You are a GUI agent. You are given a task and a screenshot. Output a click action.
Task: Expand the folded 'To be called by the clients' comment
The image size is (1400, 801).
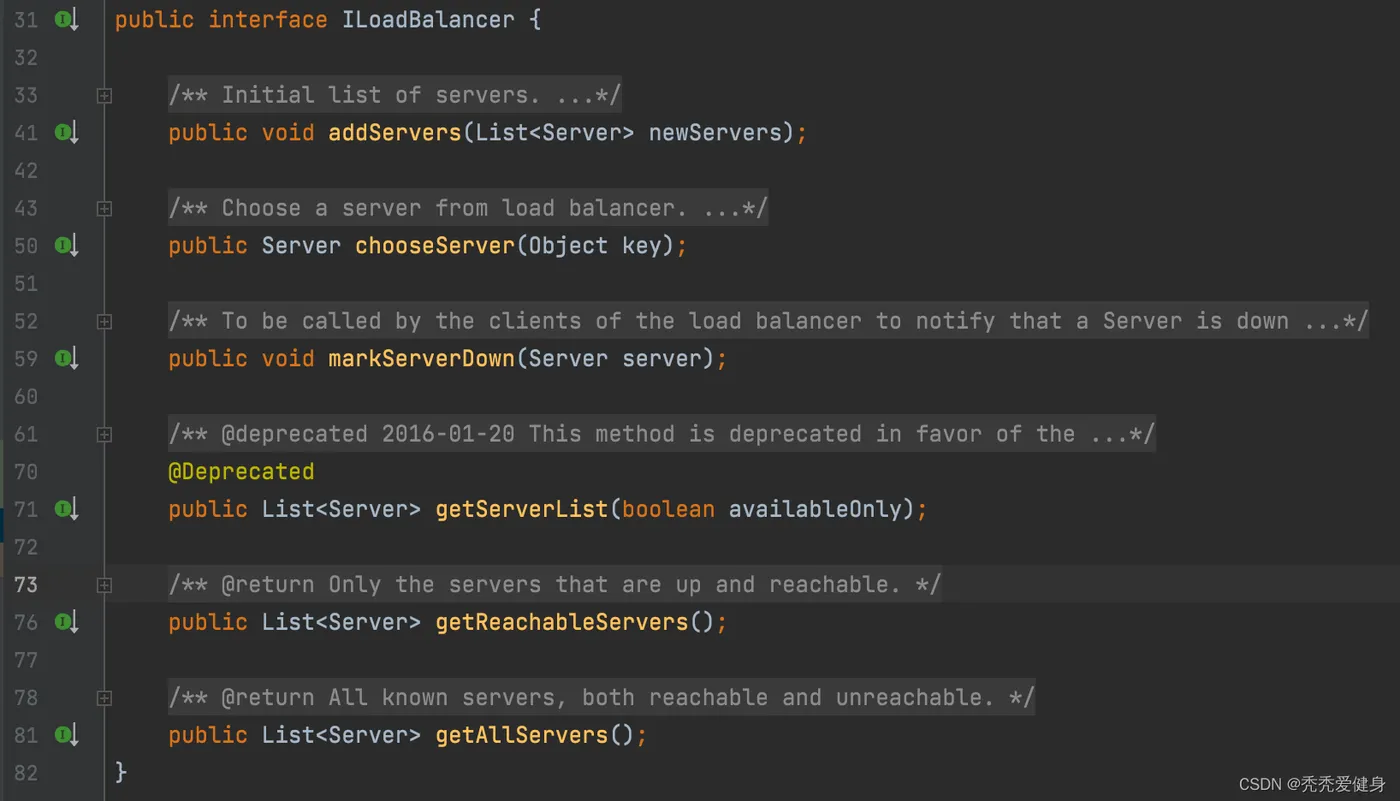(x=104, y=322)
